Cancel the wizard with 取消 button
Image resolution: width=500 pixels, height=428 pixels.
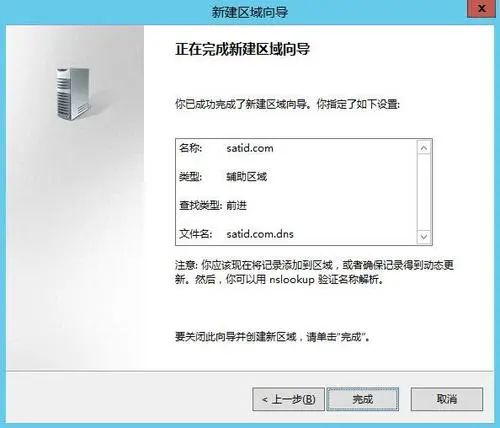(x=447, y=399)
